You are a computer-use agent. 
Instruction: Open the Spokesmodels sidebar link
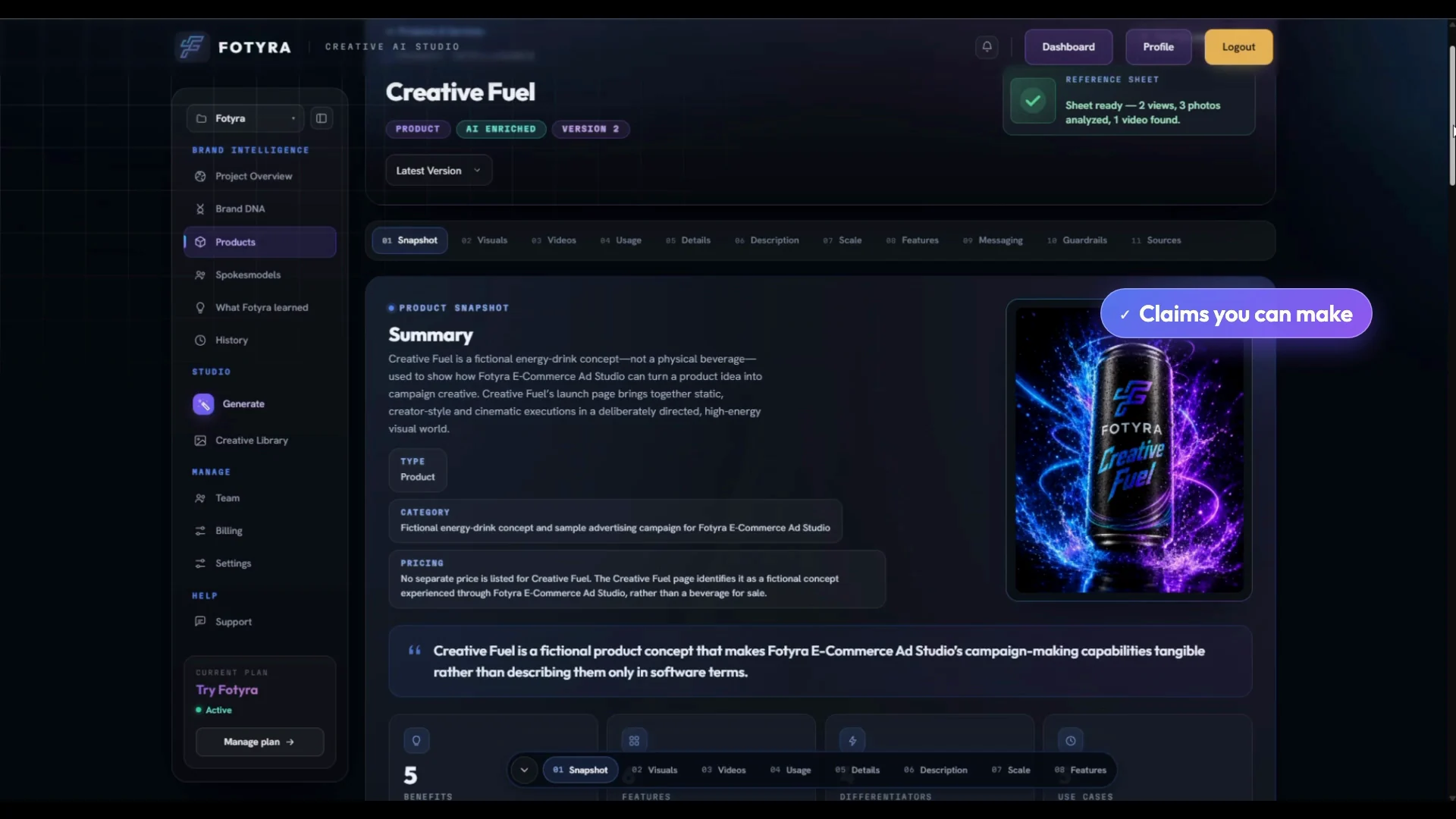tap(260, 275)
